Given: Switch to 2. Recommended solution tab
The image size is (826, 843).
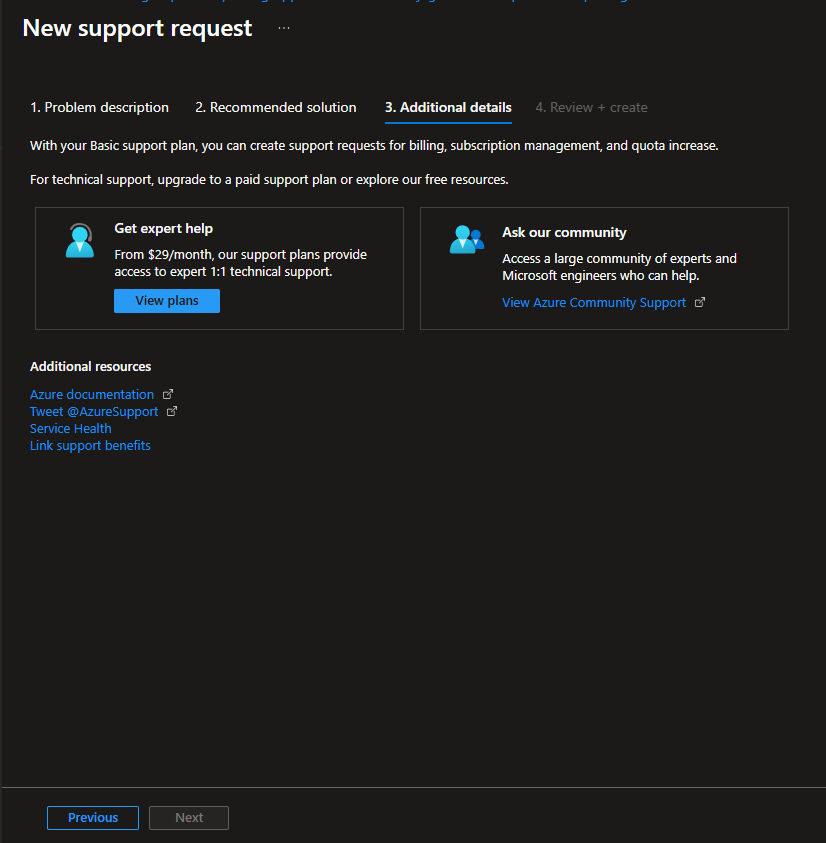Looking at the screenshot, I should pos(276,108).
